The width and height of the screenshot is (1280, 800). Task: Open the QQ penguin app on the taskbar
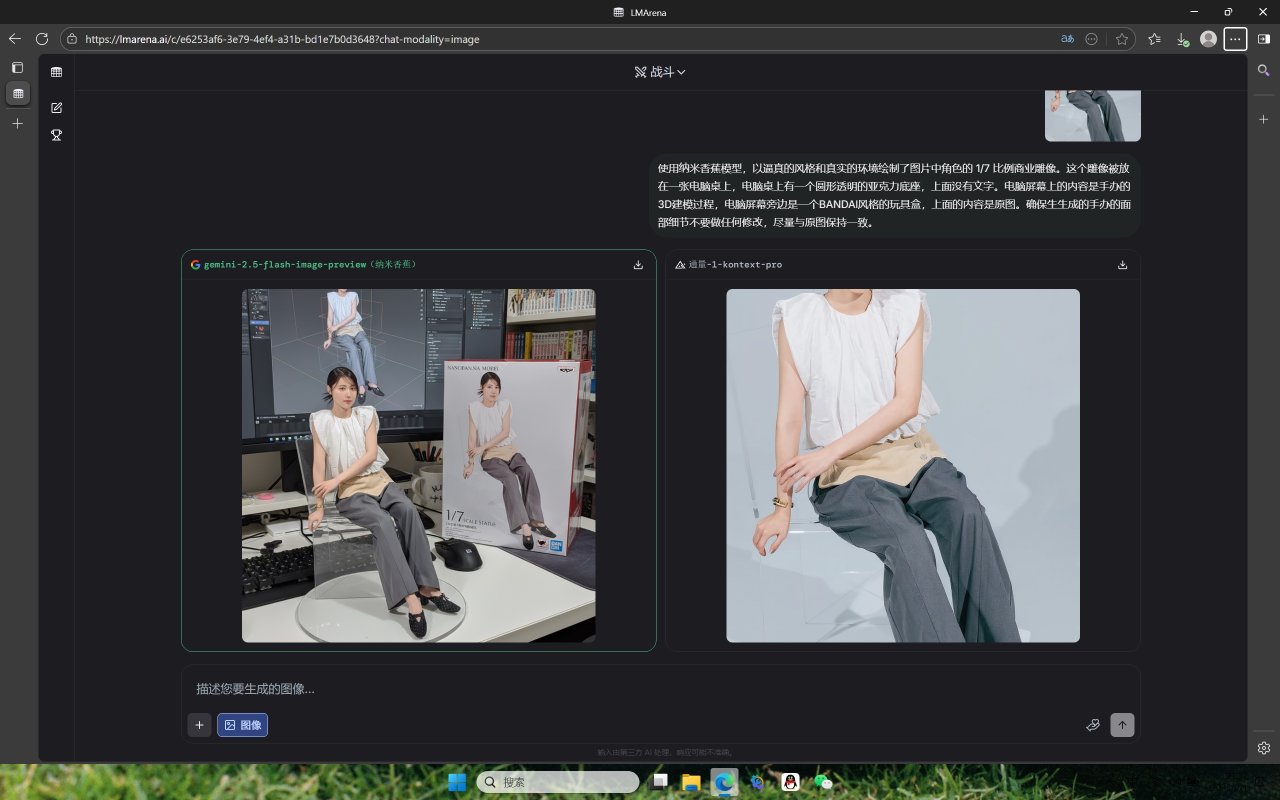[x=790, y=782]
